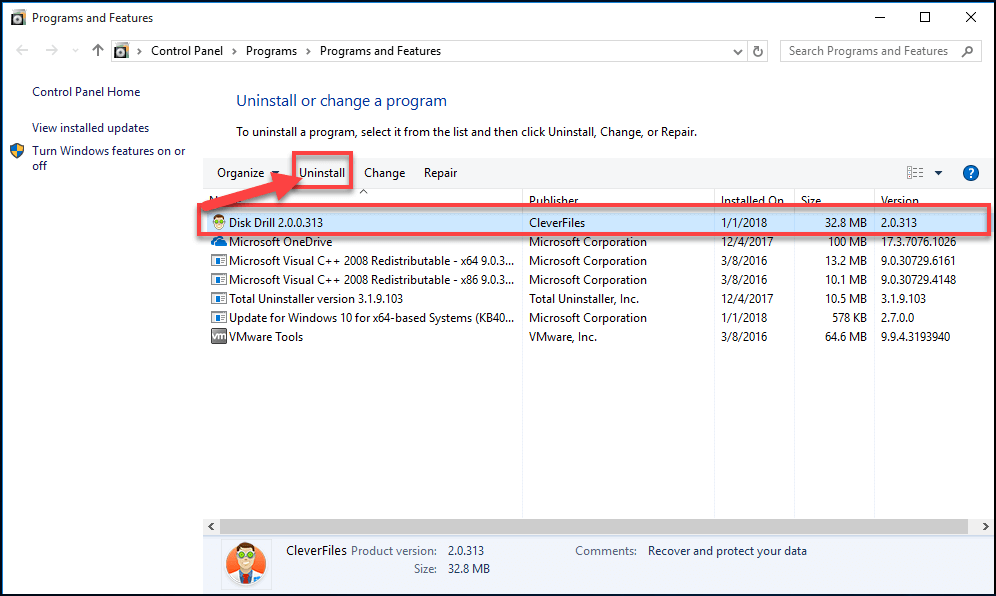Click the Uninstall toolbar button
This screenshot has height=596, width=996.
pyautogui.click(x=322, y=173)
